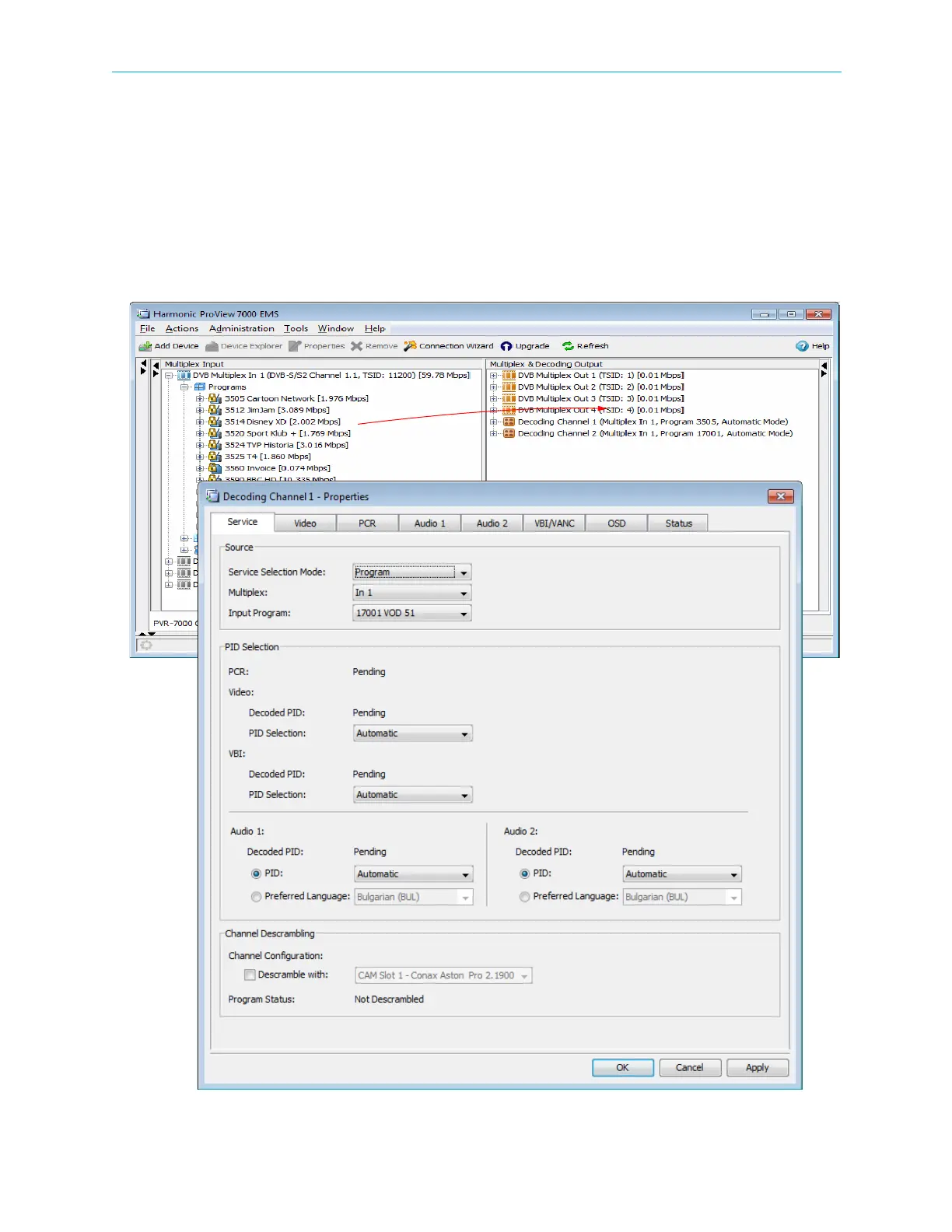Click the Harmonic ProView 7000 EMS title icon
Image resolution: width=952 pixels, height=1232 pixels.
point(143,313)
